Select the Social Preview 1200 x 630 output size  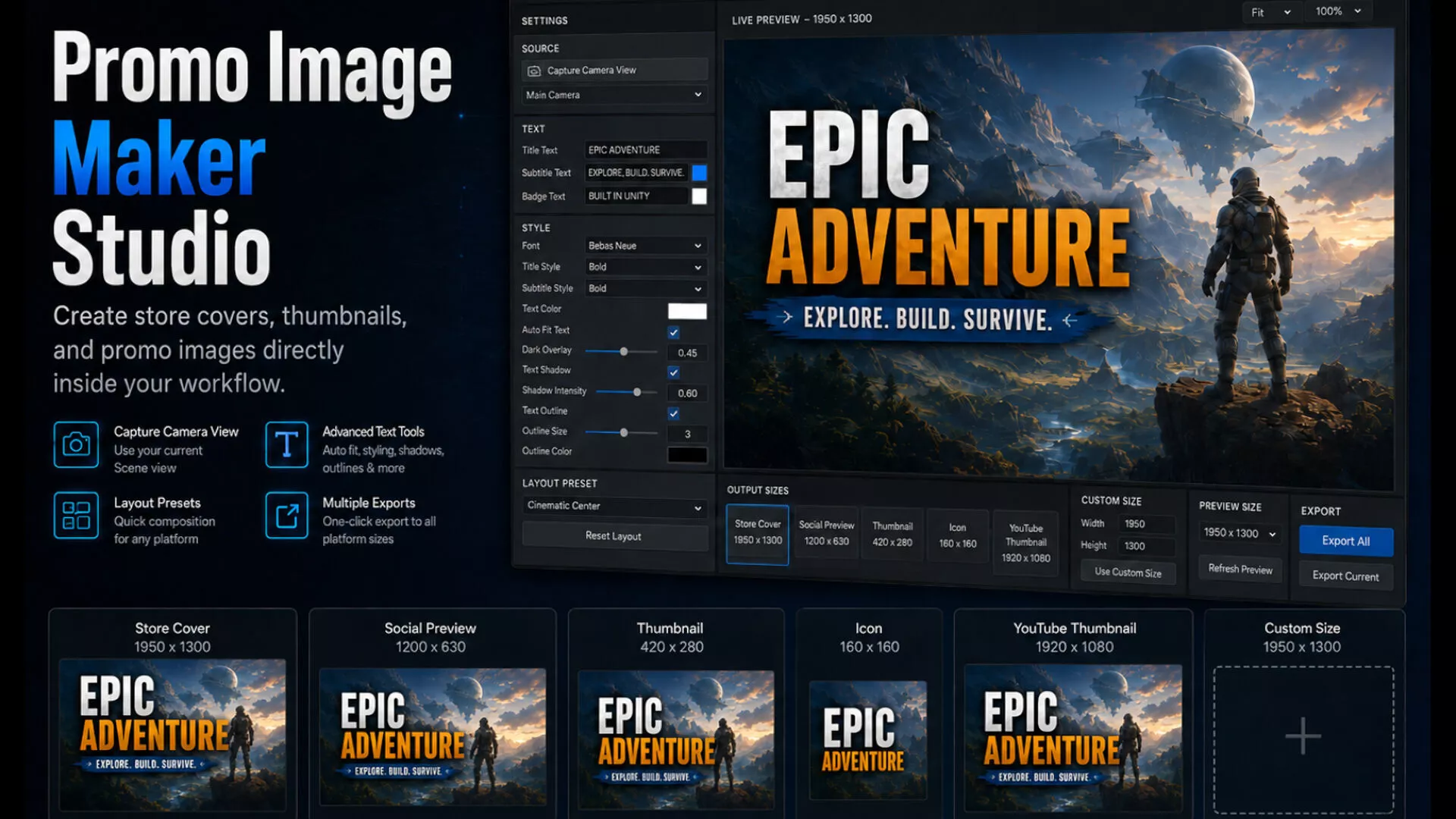point(827,534)
